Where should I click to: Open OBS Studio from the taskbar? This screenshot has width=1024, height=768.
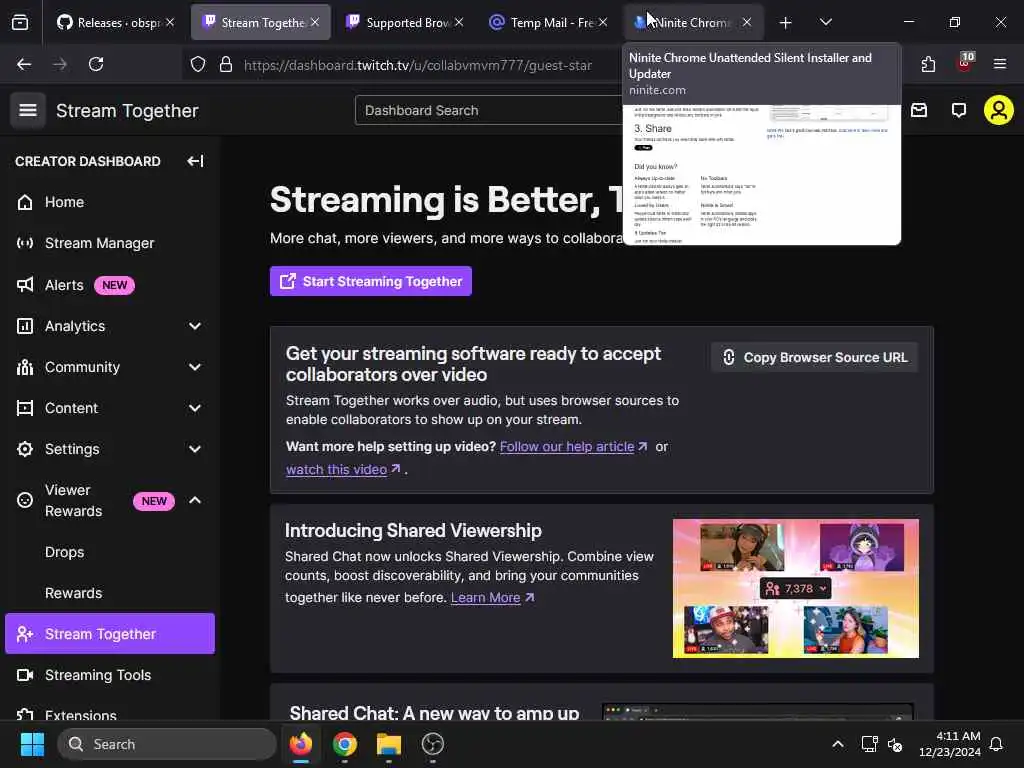tap(432, 744)
